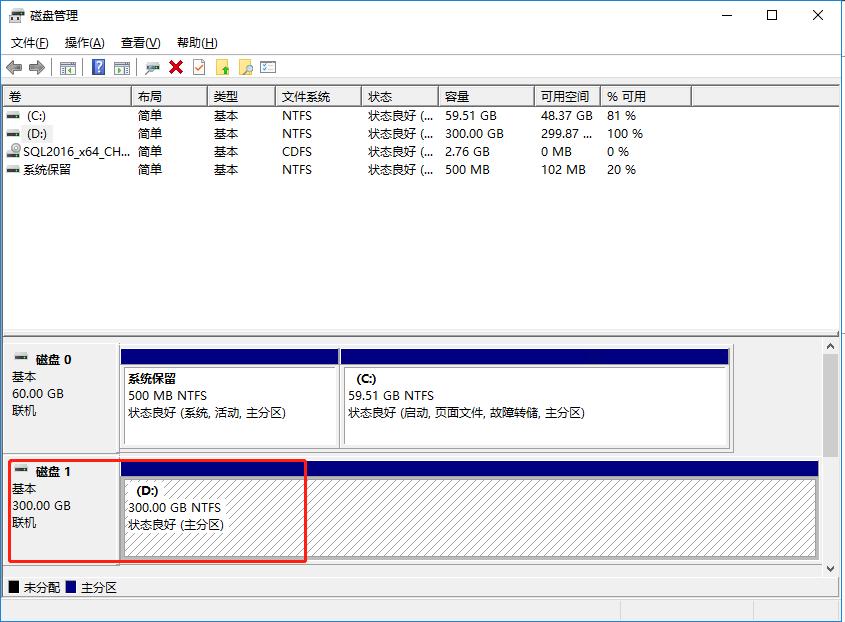Open the 查看(V) menu
This screenshot has height=622, width=845.
click(140, 43)
